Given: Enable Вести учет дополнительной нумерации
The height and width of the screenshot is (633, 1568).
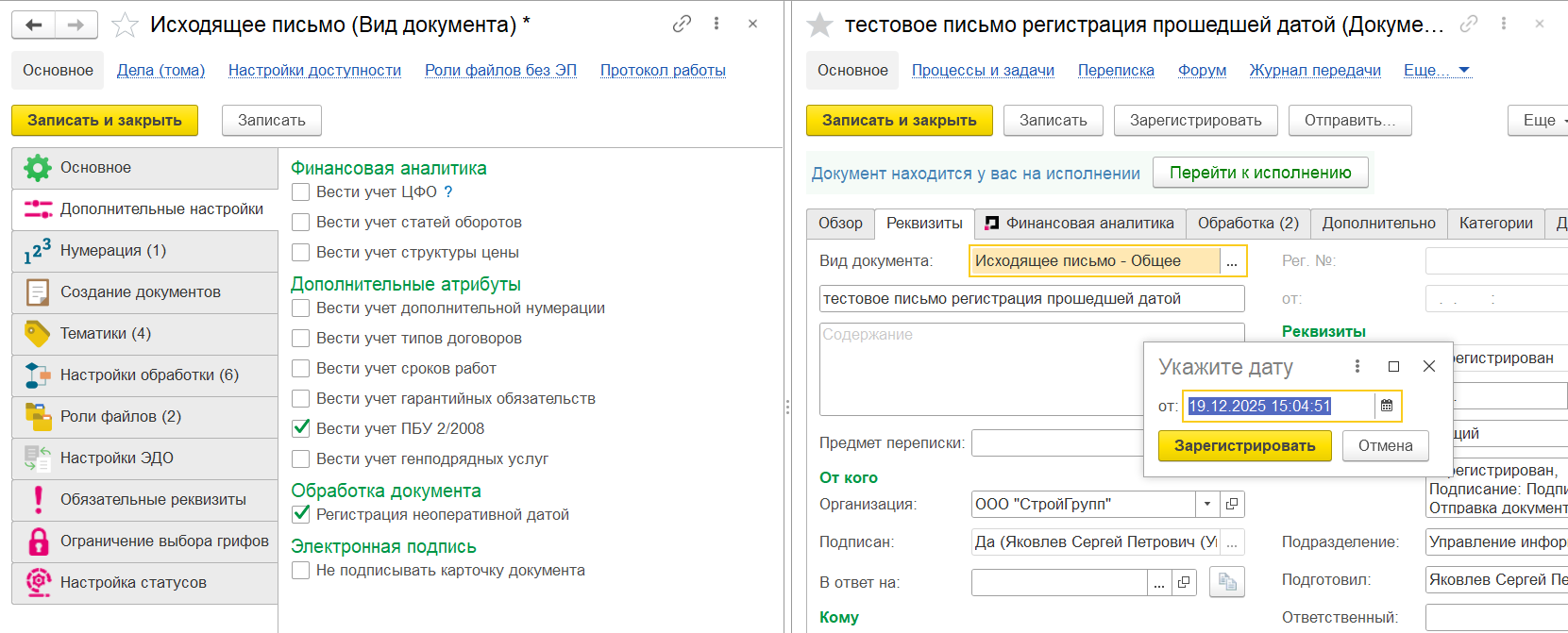Looking at the screenshot, I should (x=301, y=308).
